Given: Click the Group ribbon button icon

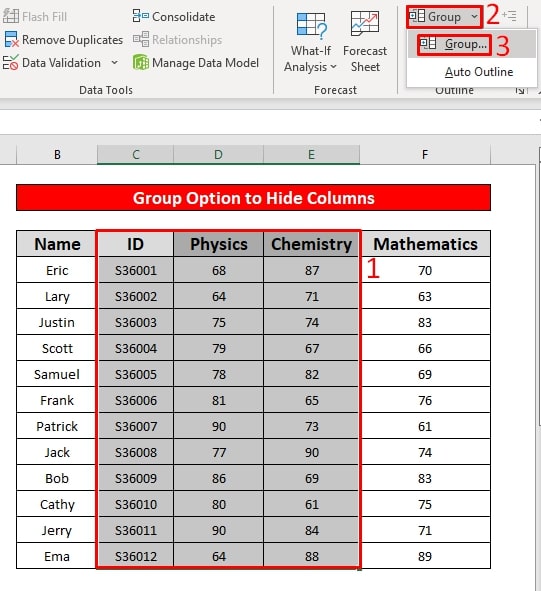Looking at the screenshot, I should [417, 16].
